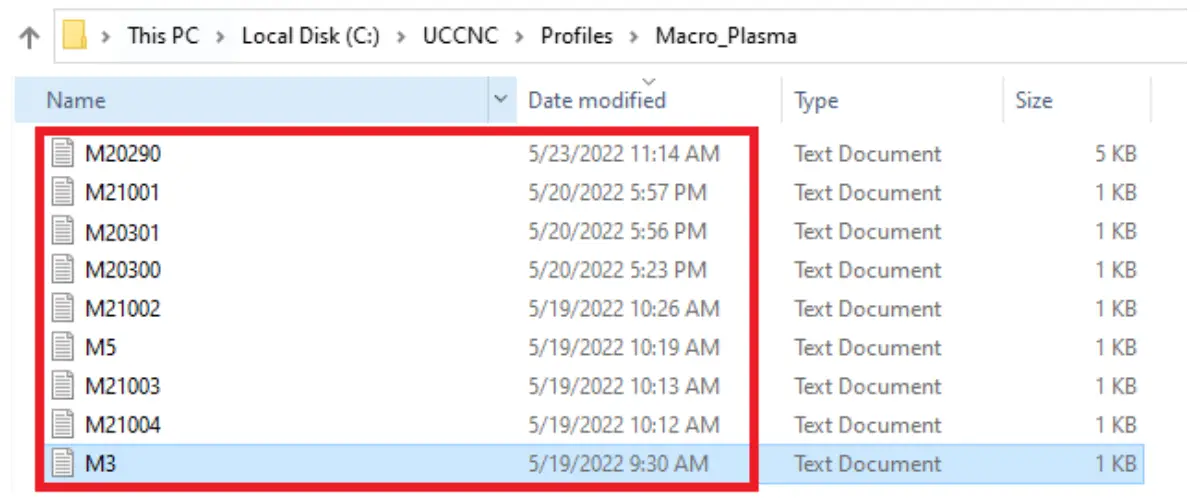This screenshot has width=1204, height=498.
Task: Click the M3 text file icon
Action: coord(64,464)
